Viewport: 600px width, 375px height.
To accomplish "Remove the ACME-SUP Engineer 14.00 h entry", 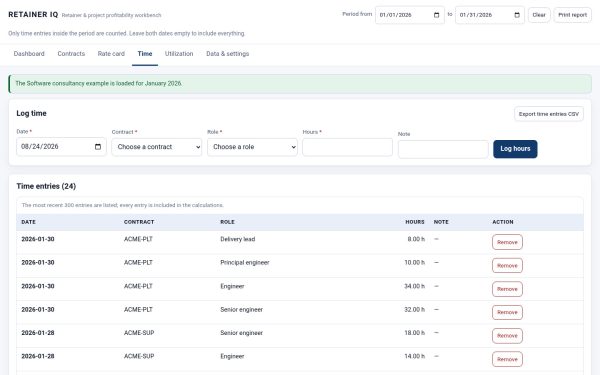I will [x=507, y=359].
